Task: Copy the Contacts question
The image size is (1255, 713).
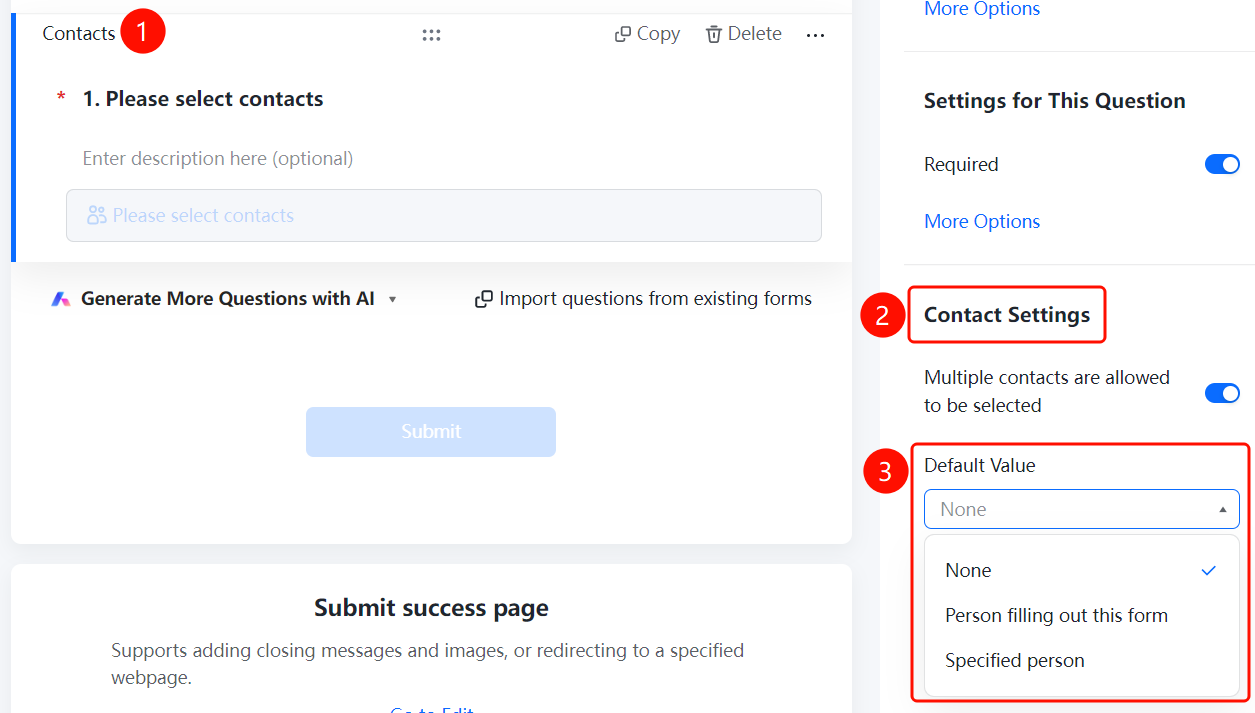Action: [647, 34]
